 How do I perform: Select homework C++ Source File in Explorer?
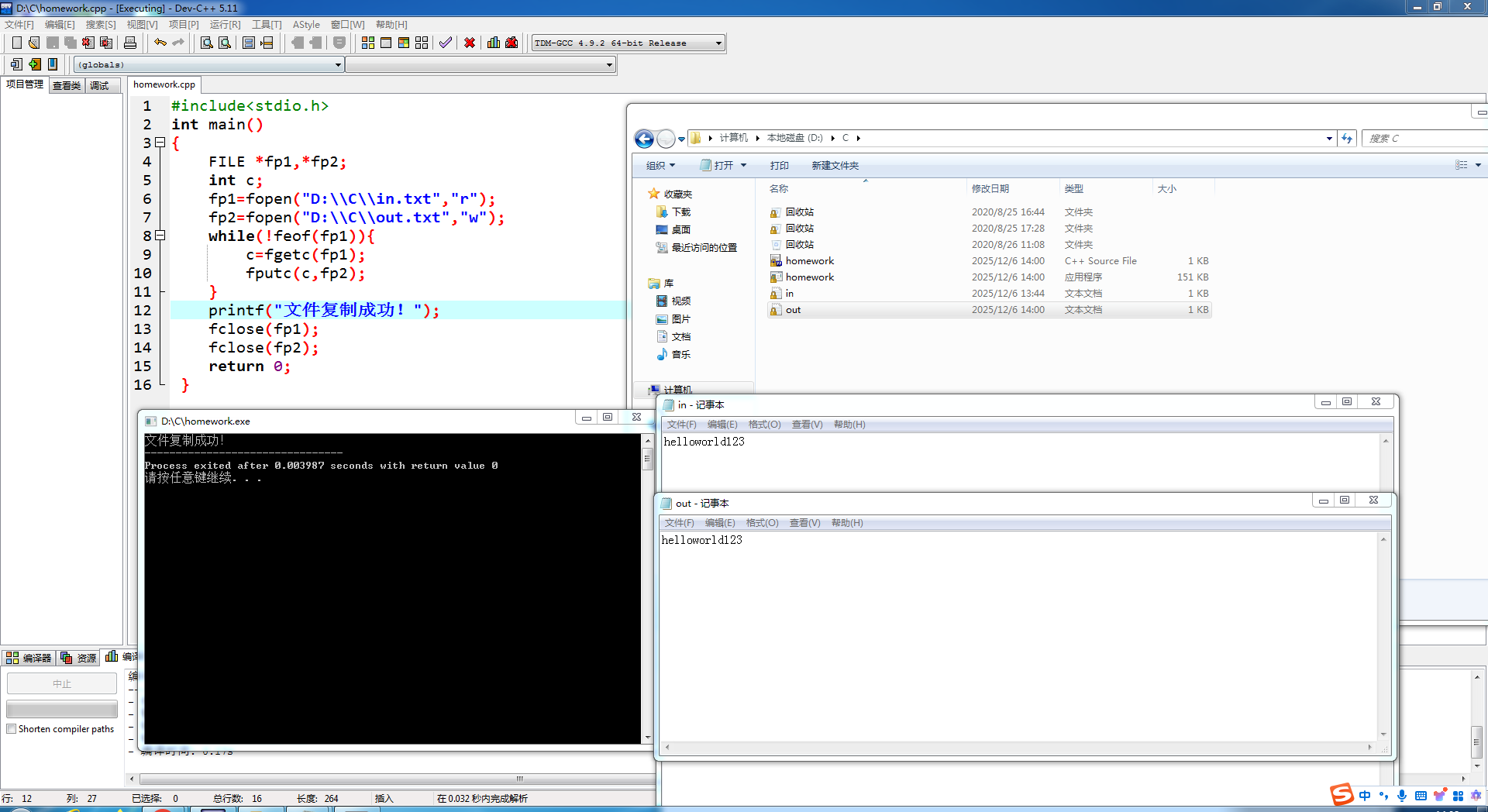tap(989, 261)
